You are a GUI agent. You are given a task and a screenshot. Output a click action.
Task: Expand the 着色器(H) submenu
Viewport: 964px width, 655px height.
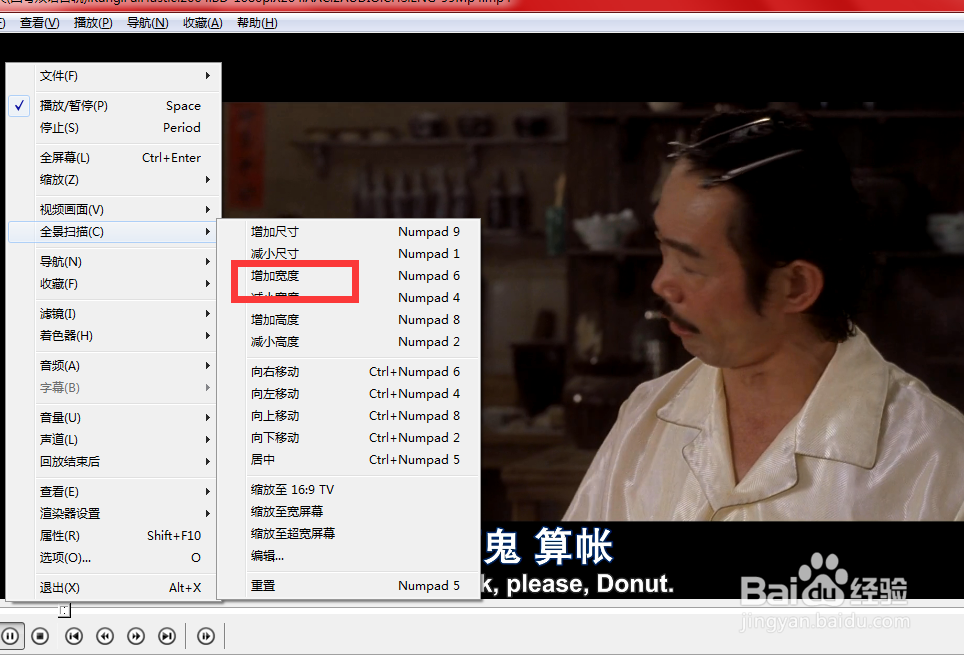pos(114,336)
